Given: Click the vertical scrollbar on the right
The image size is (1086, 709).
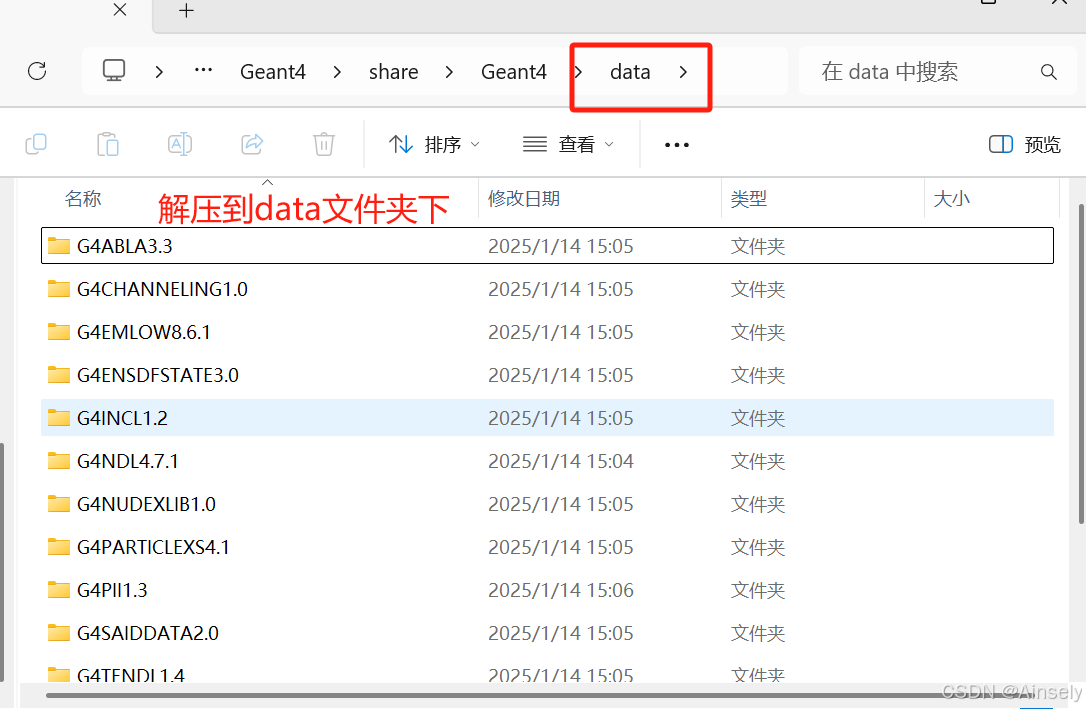Looking at the screenshot, I should [1081, 364].
